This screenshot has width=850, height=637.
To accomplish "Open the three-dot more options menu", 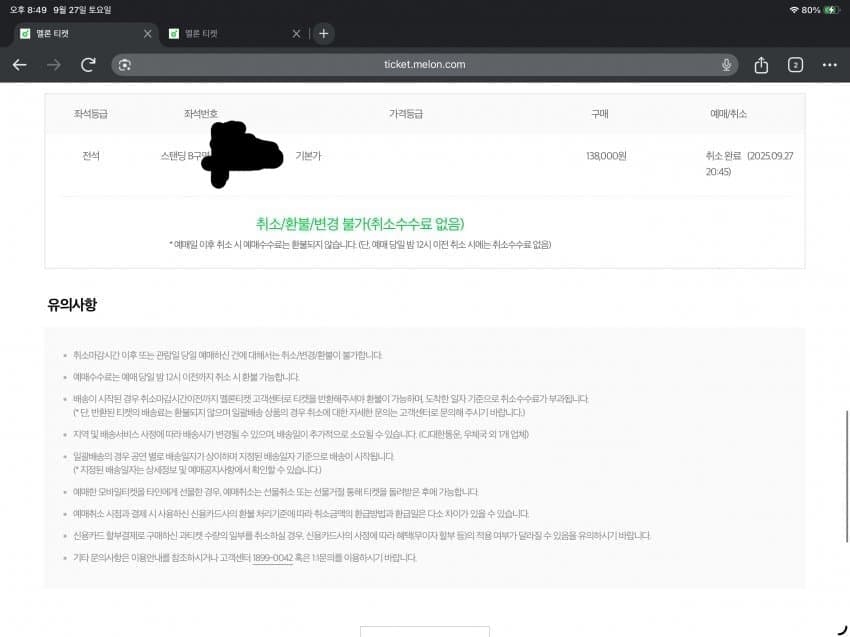I will click(x=829, y=64).
